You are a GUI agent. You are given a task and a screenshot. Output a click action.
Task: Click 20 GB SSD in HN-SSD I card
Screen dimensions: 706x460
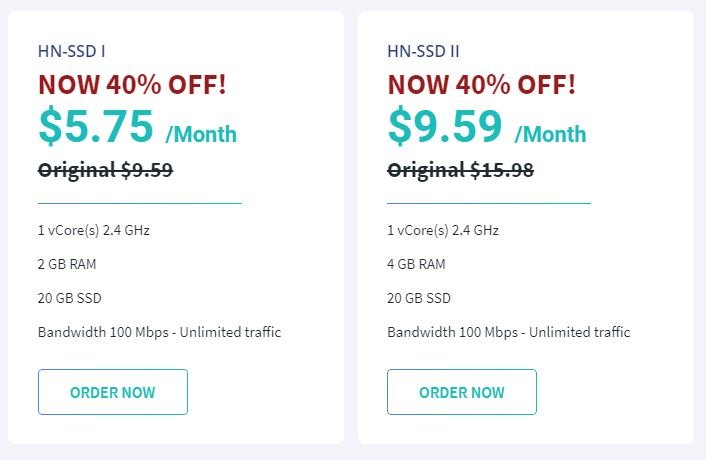point(70,298)
